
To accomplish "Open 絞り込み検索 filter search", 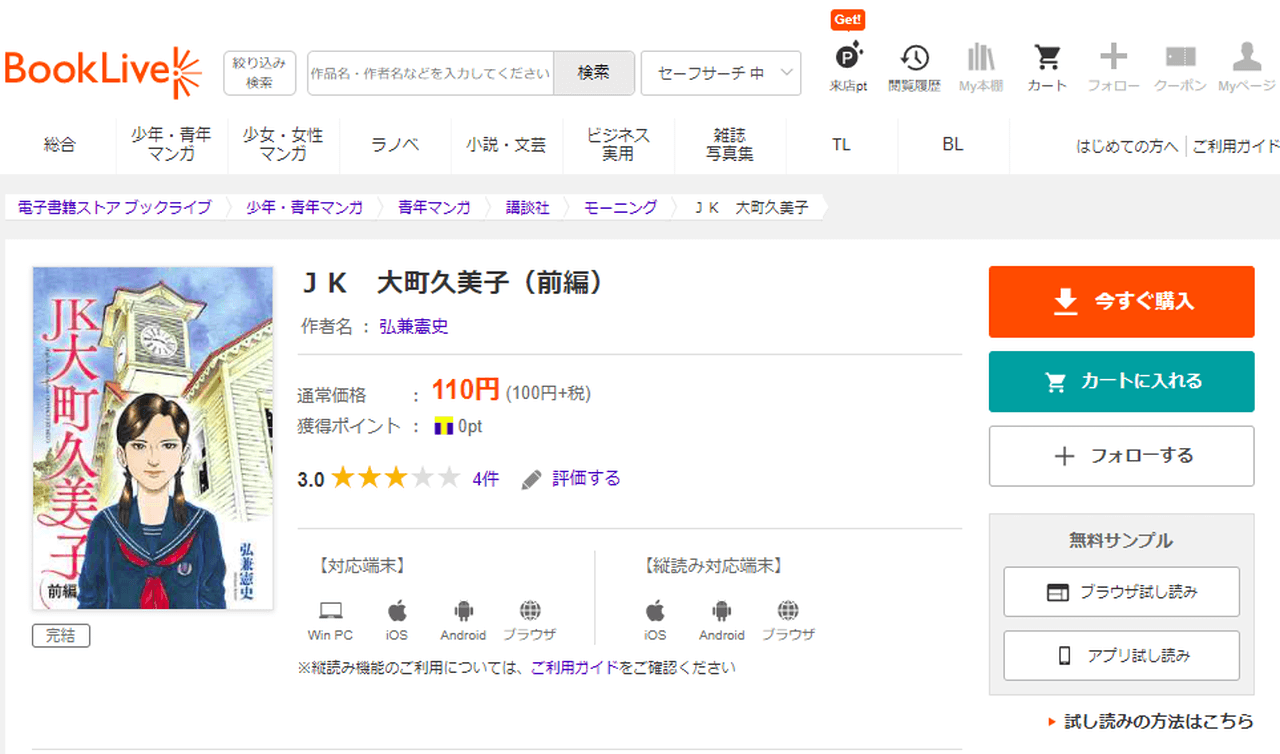I will coord(259,73).
